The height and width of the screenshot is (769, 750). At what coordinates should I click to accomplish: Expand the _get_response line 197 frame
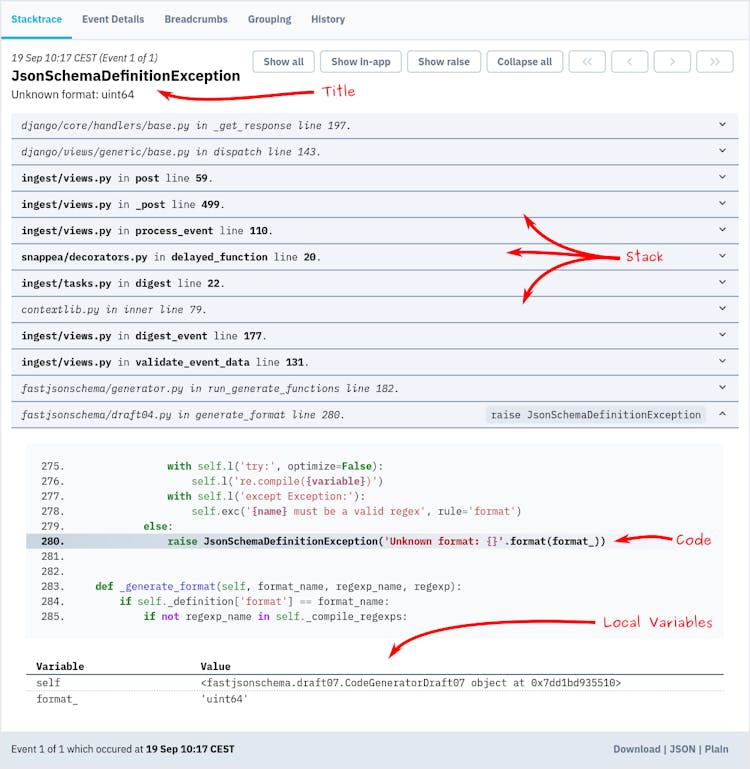[x=722, y=125]
